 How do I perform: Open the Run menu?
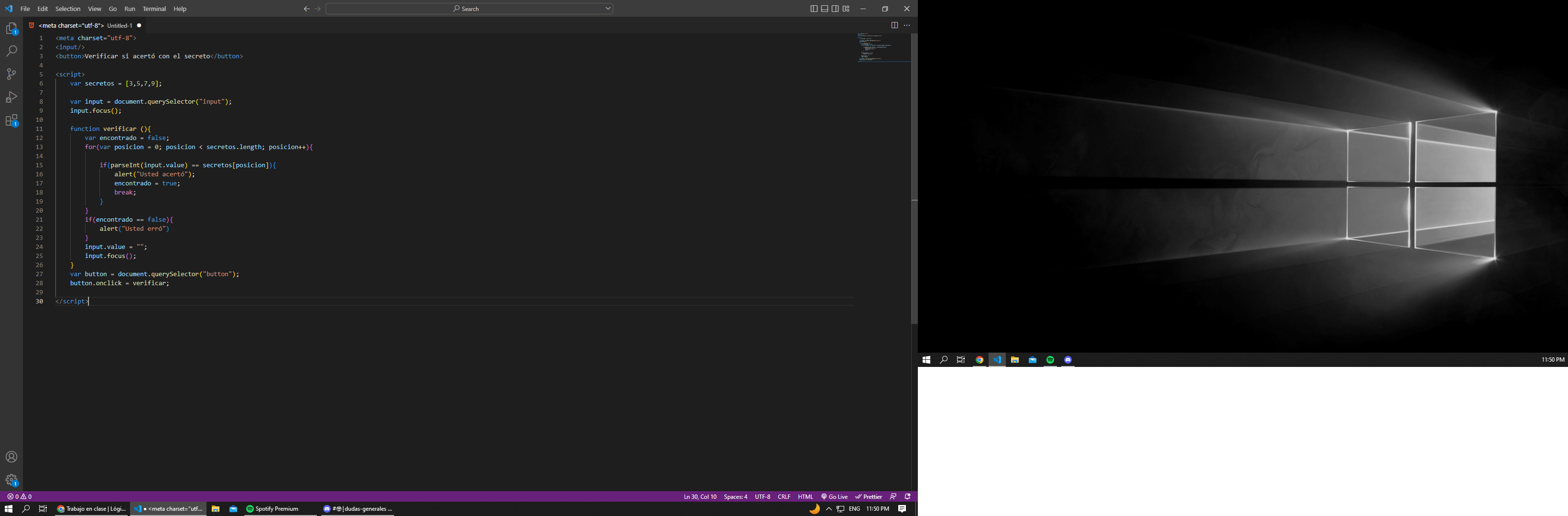[130, 9]
